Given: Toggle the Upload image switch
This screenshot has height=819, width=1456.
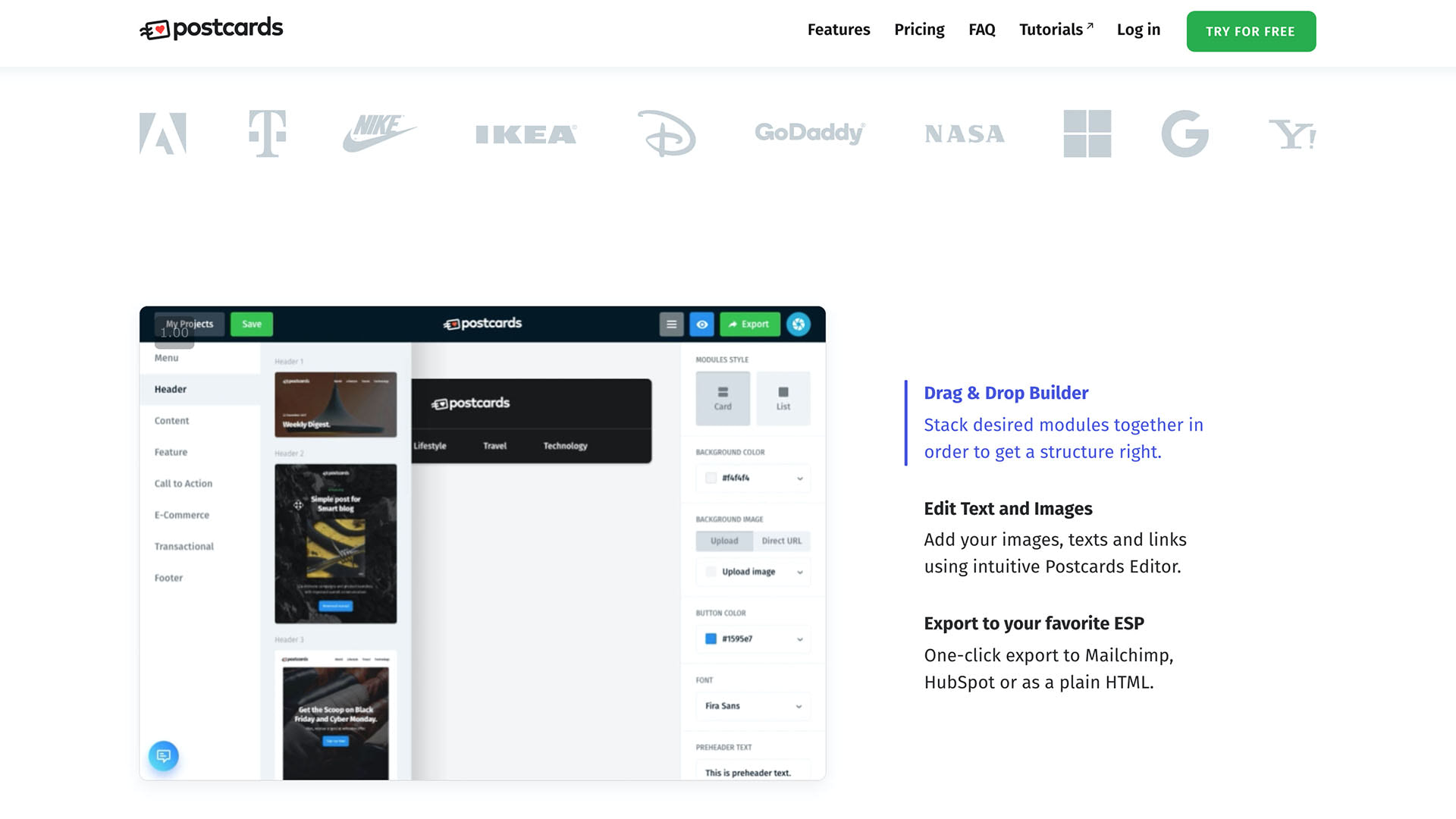Looking at the screenshot, I should [x=710, y=572].
